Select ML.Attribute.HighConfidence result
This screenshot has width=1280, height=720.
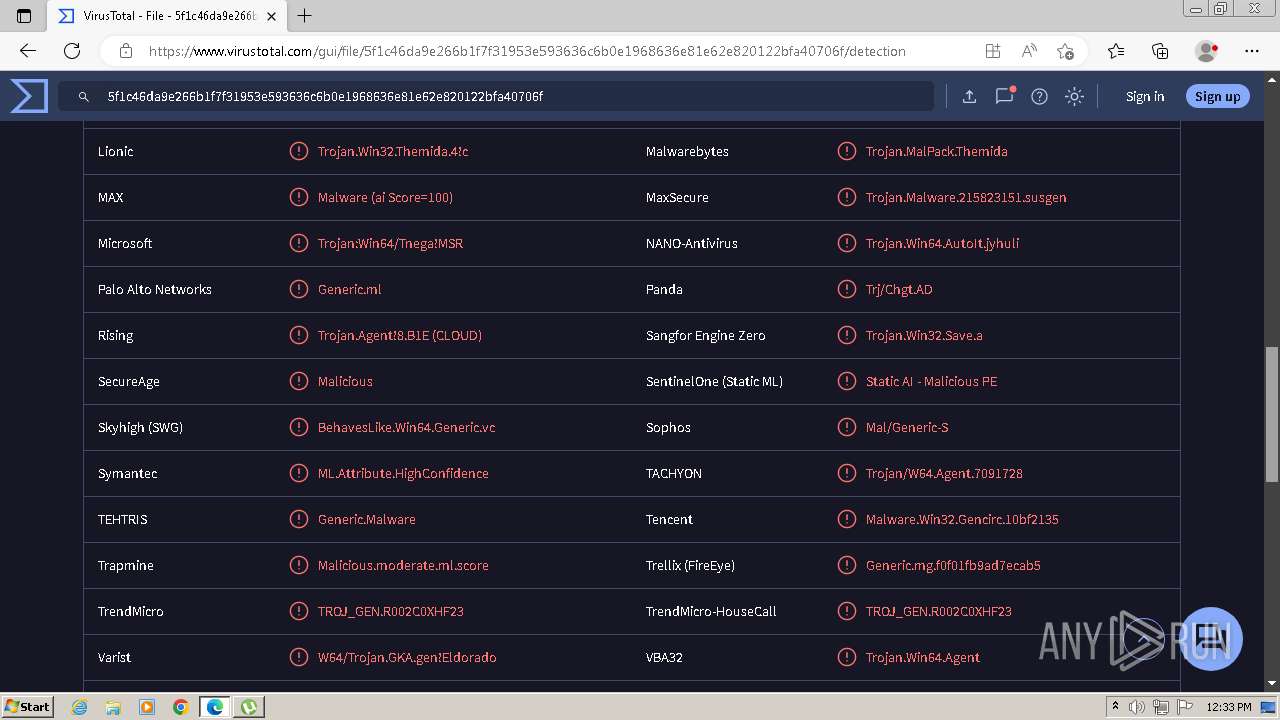(x=403, y=473)
